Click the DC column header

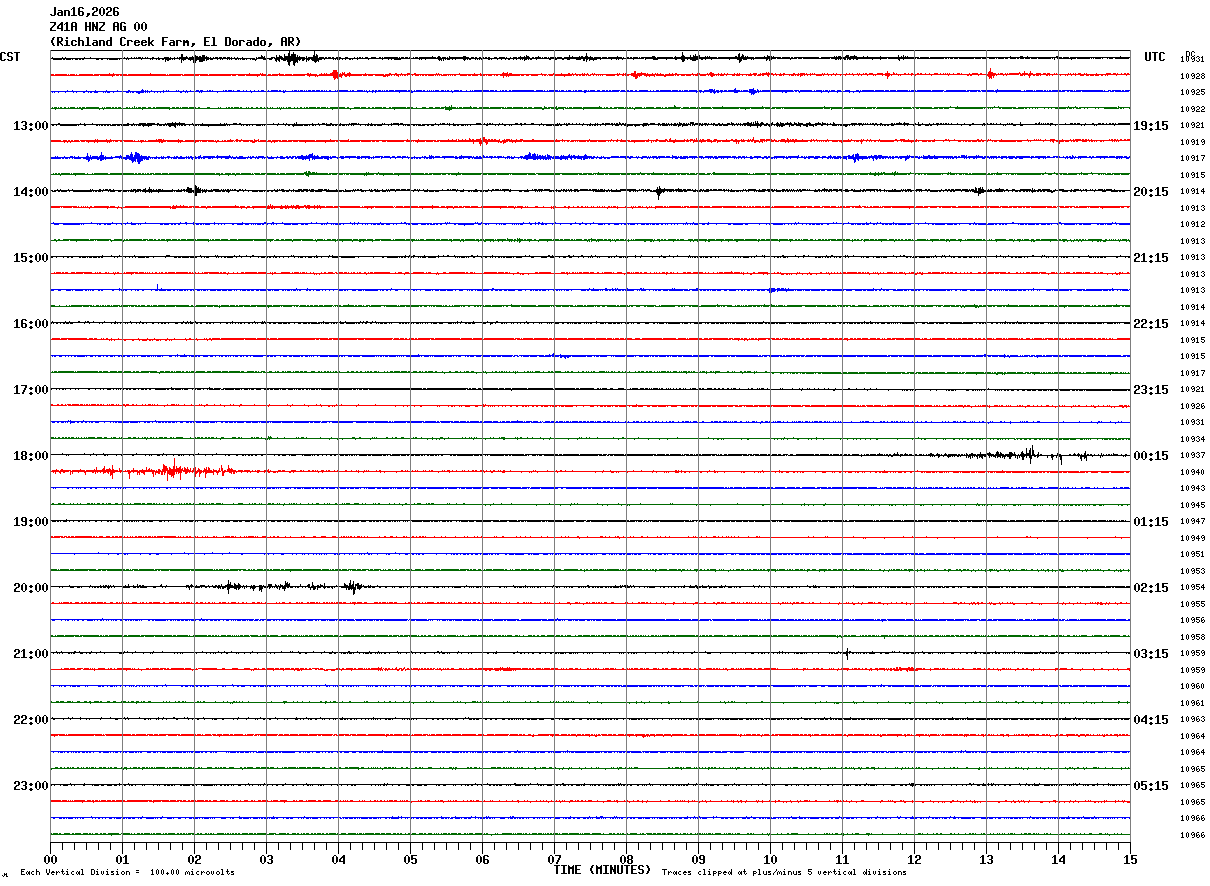pos(1190,54)
